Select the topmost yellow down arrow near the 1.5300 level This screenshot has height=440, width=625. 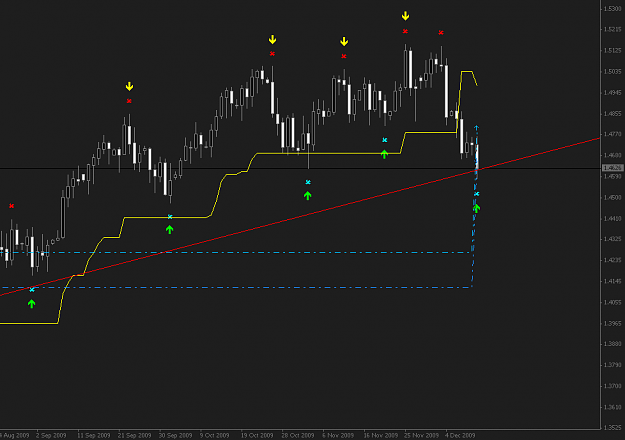click(405, 16)
